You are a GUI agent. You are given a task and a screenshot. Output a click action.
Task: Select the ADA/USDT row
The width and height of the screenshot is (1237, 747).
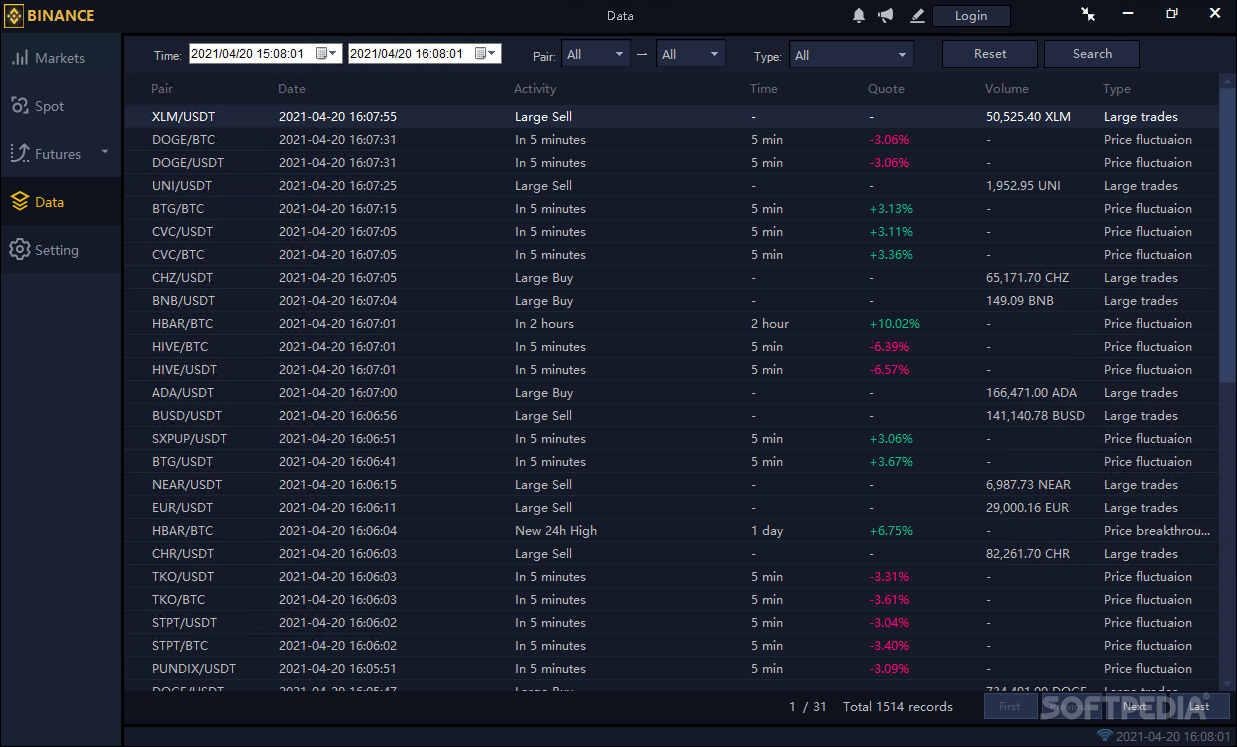pos(671,393)
